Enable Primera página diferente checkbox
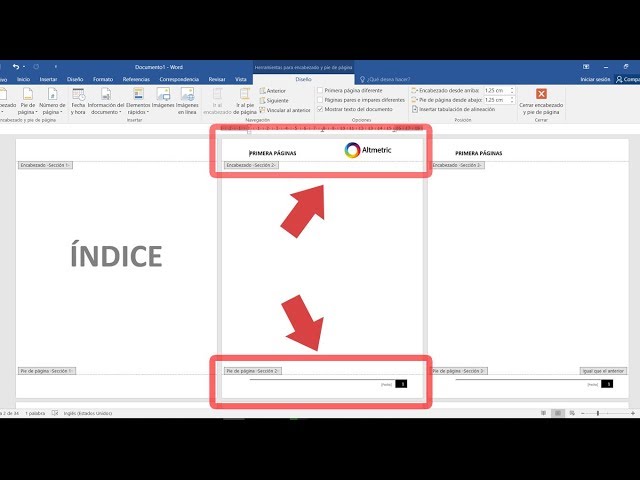This screenshot has height=480, width=640. click(x=320, y=90)
